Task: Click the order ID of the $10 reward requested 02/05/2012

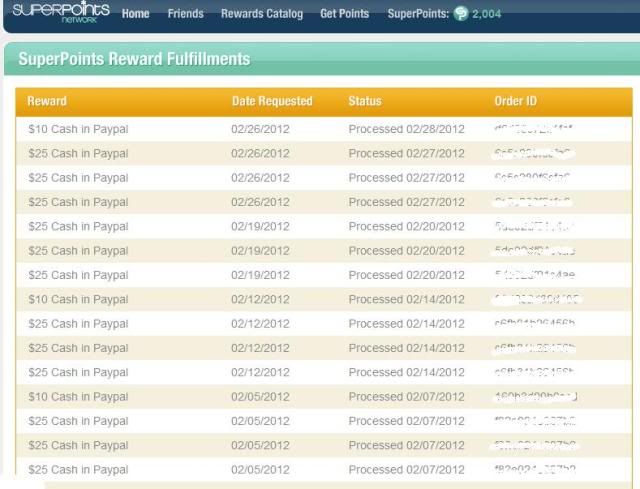Action: 536,397
